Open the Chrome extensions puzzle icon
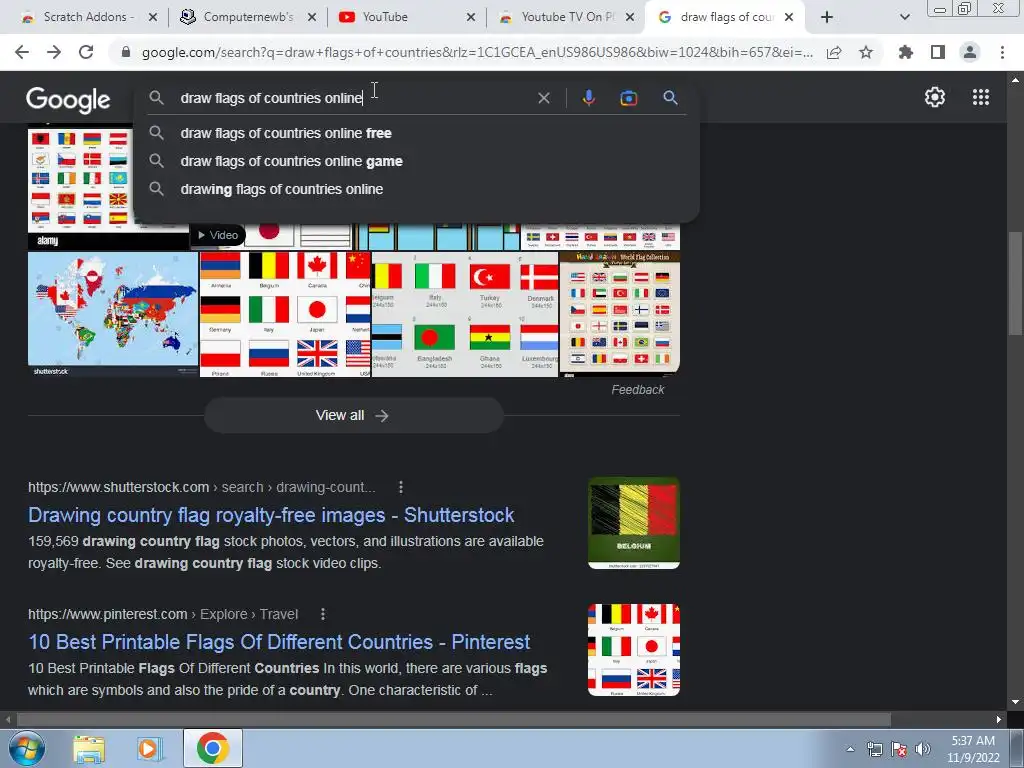1024x768 pixels. [906, 52]
